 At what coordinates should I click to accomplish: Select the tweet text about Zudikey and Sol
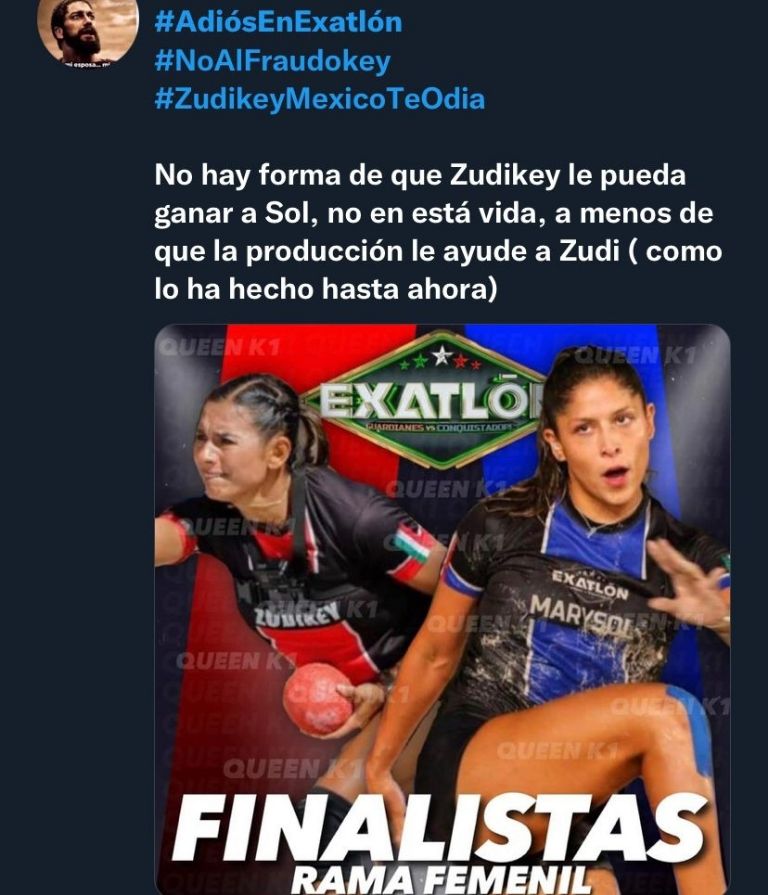pyautogui.click(x=438, y=232)
